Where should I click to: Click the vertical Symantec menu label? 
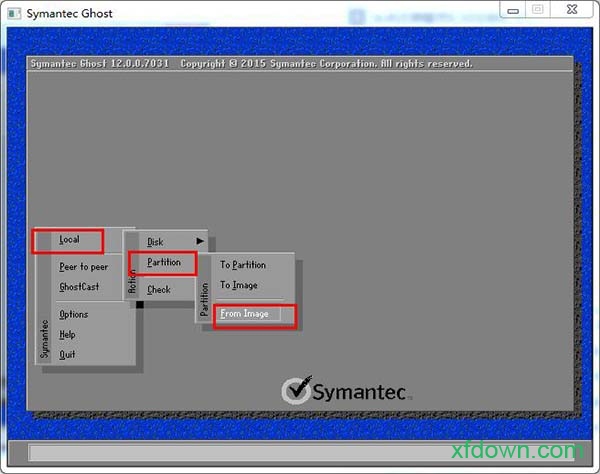tap(44, 338)
